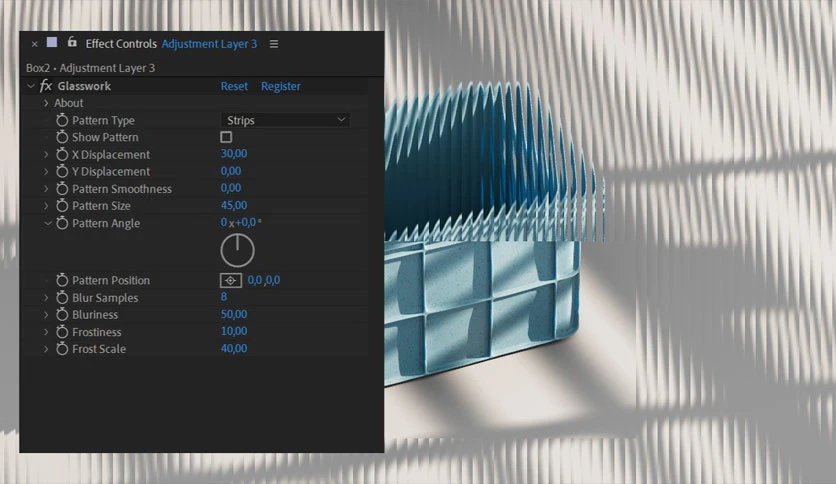Click the Pattern Angle dial control
Viewport: 836px width, 484px height.
click(x=237, y=250)
